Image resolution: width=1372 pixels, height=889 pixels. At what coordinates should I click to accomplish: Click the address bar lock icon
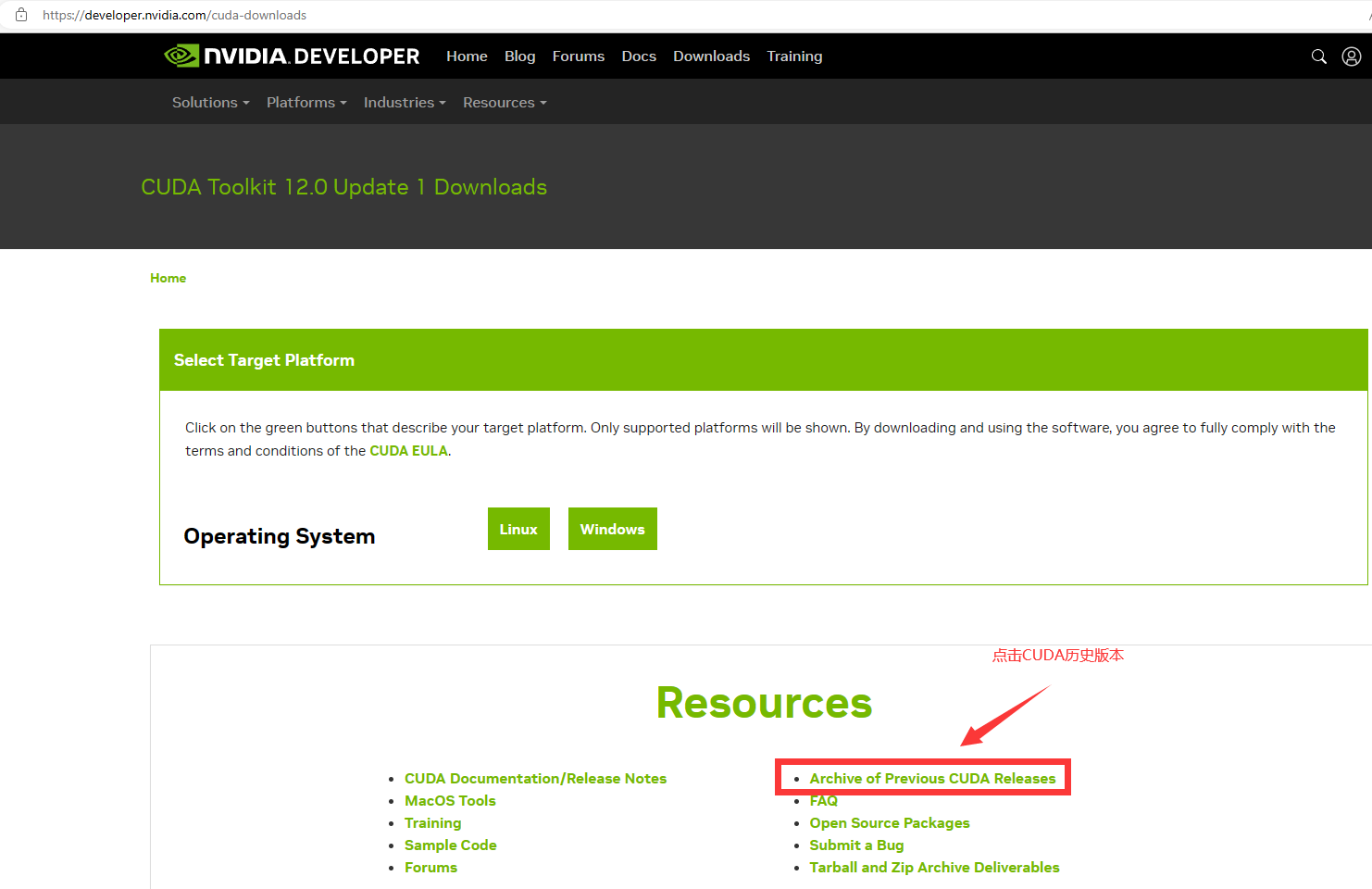pos(21,15)
